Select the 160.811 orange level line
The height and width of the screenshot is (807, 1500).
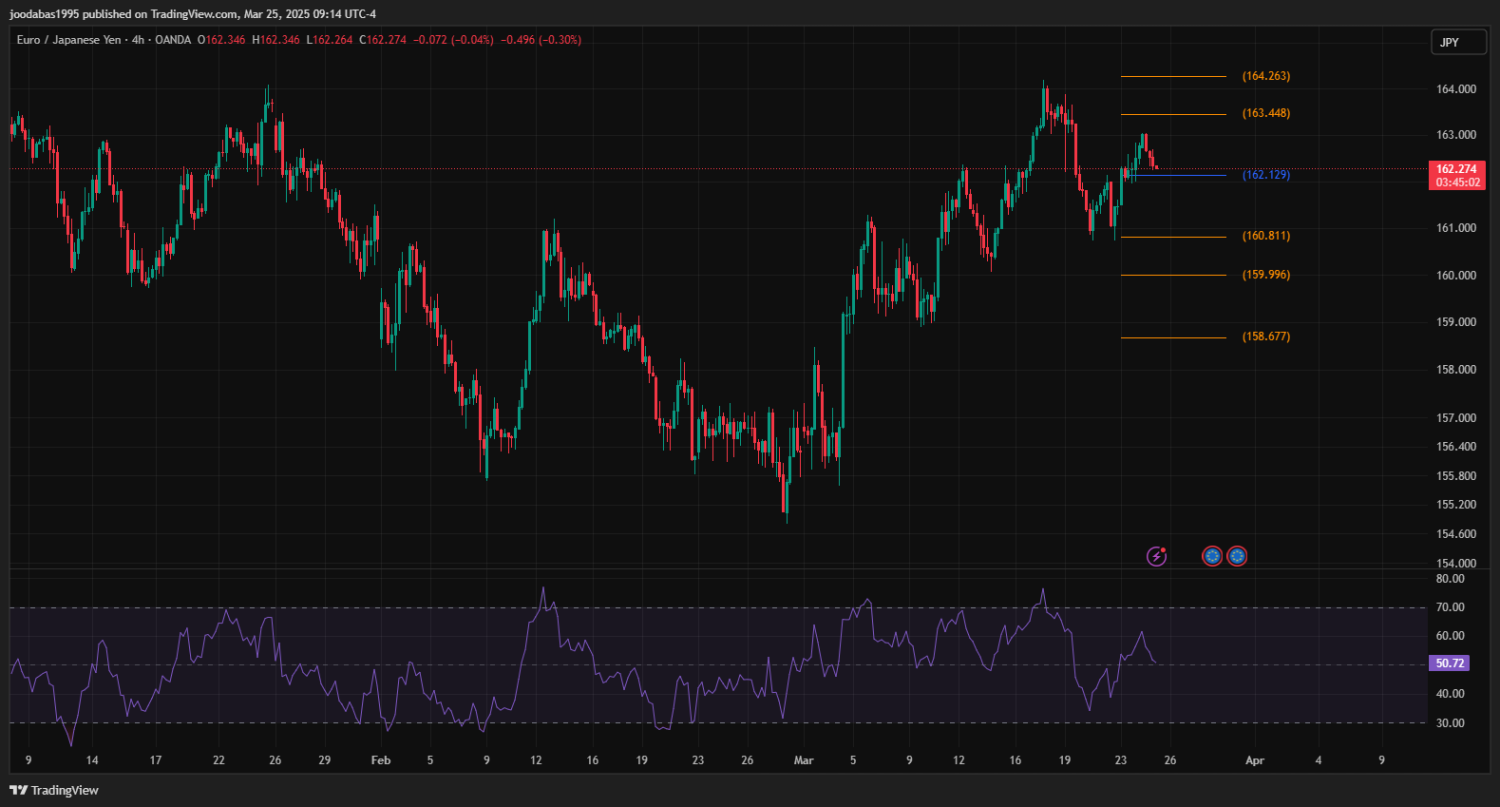point(1173,237)
